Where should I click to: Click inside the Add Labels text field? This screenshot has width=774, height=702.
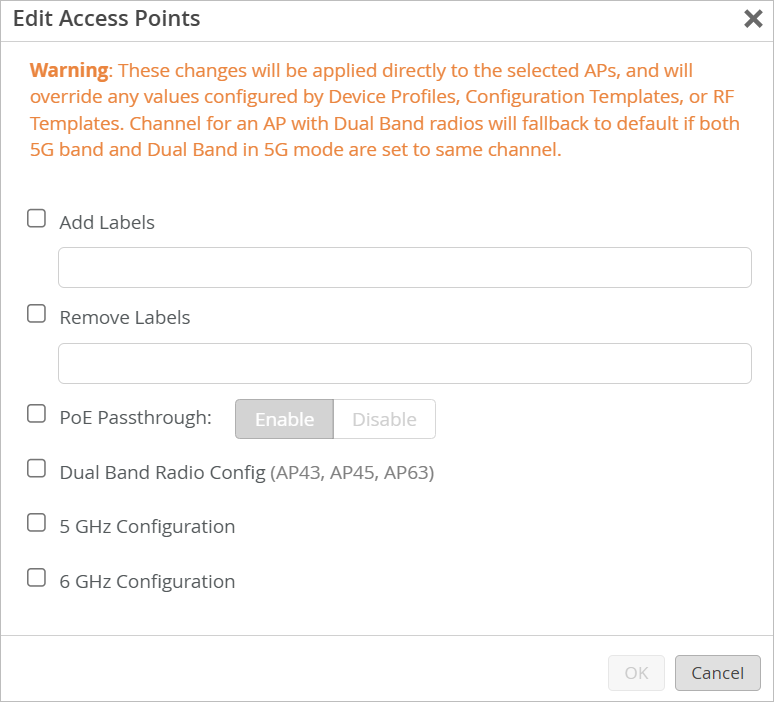pyautogui.click(x=405, y=268)
